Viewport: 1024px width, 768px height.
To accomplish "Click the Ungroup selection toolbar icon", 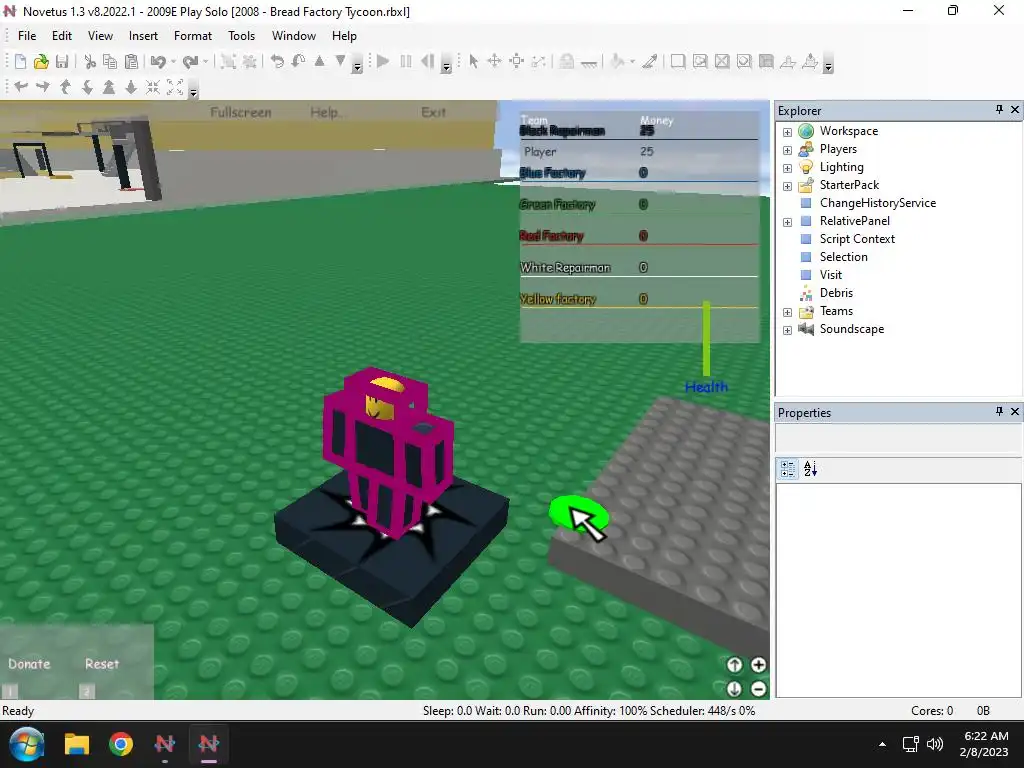I will coord(249,61).
